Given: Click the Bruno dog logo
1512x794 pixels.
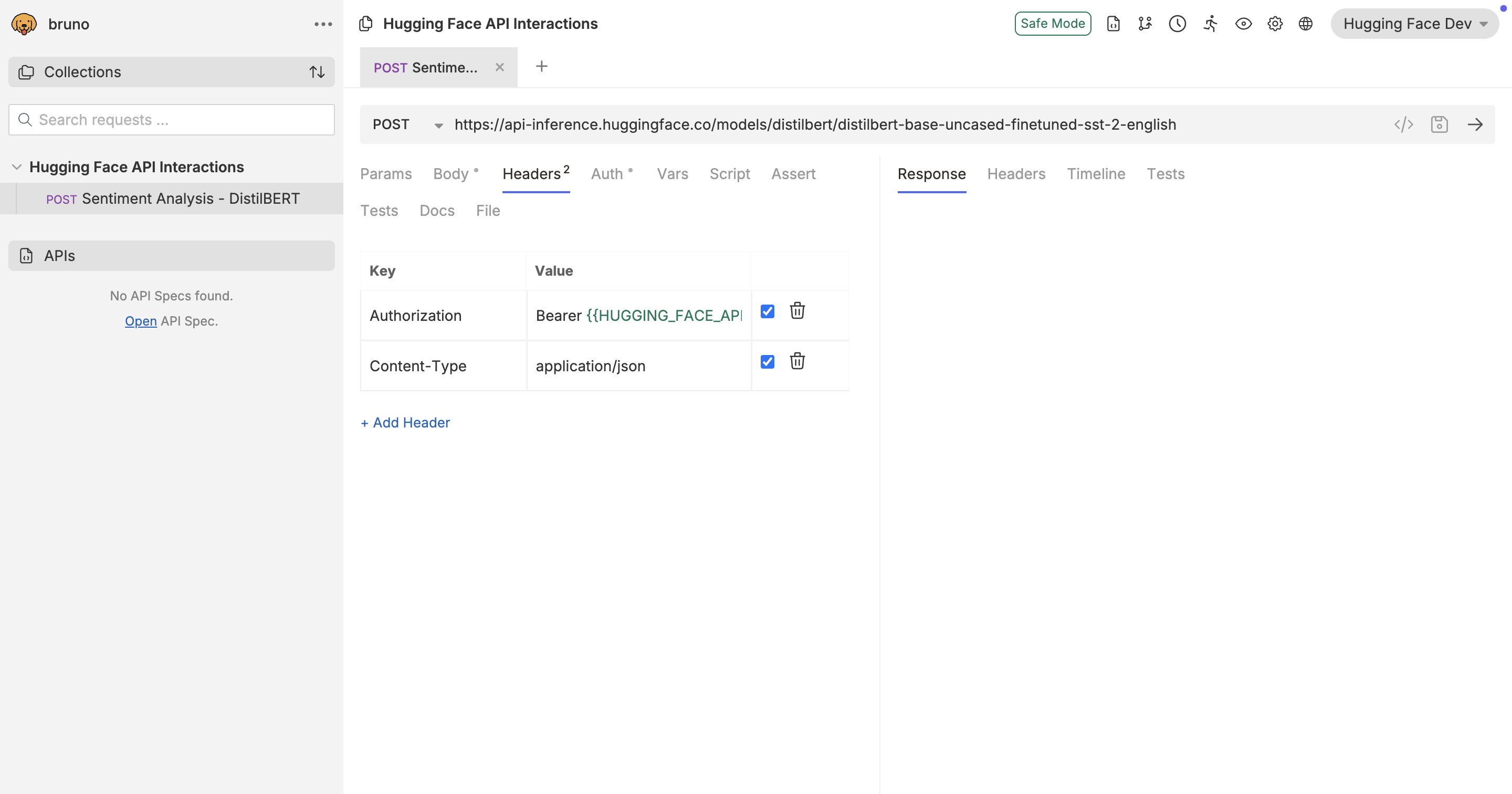Looking at the screenshot, I should (x=24, y=24).
